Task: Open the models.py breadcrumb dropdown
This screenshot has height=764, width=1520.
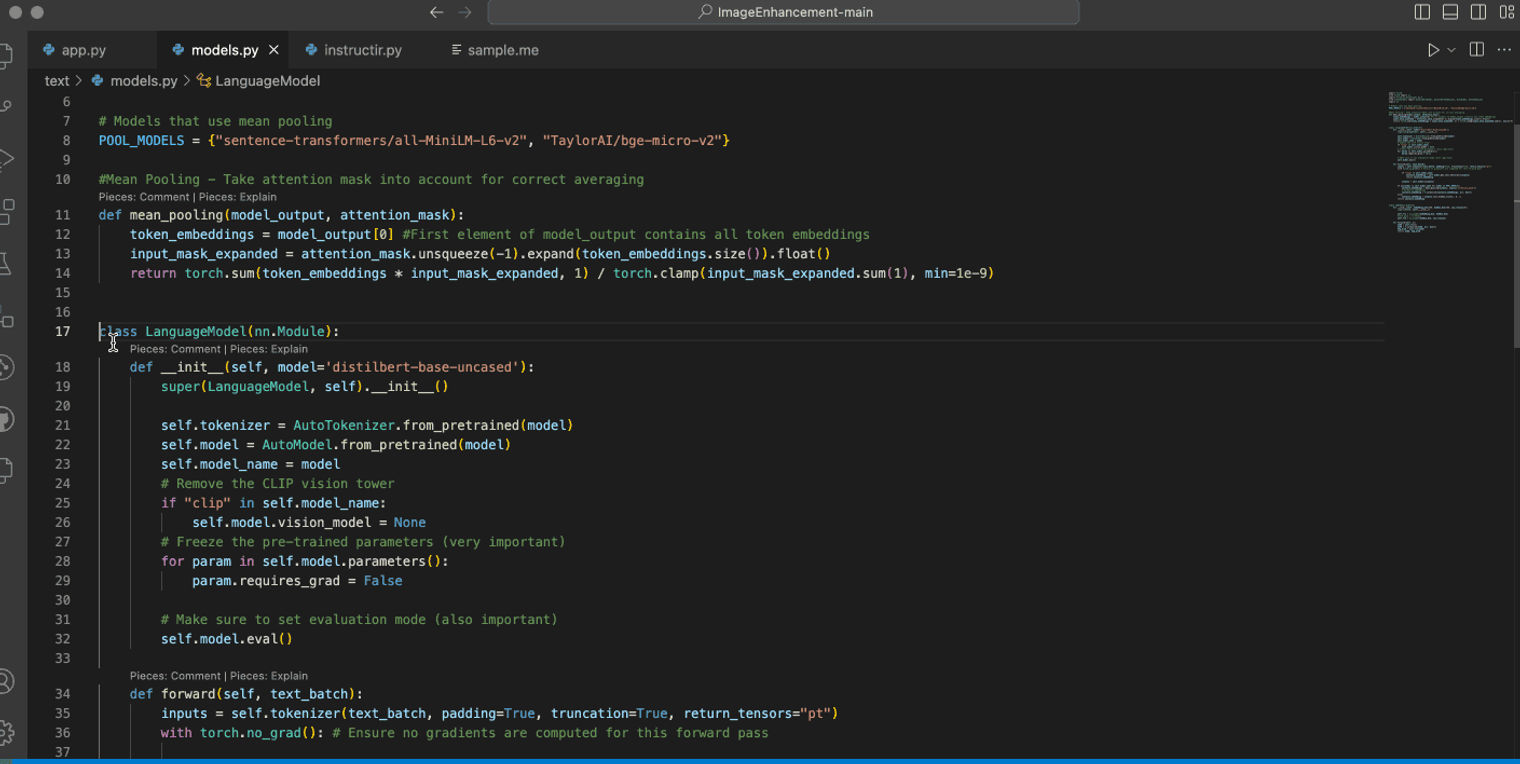Action: [x=143, y=81]
